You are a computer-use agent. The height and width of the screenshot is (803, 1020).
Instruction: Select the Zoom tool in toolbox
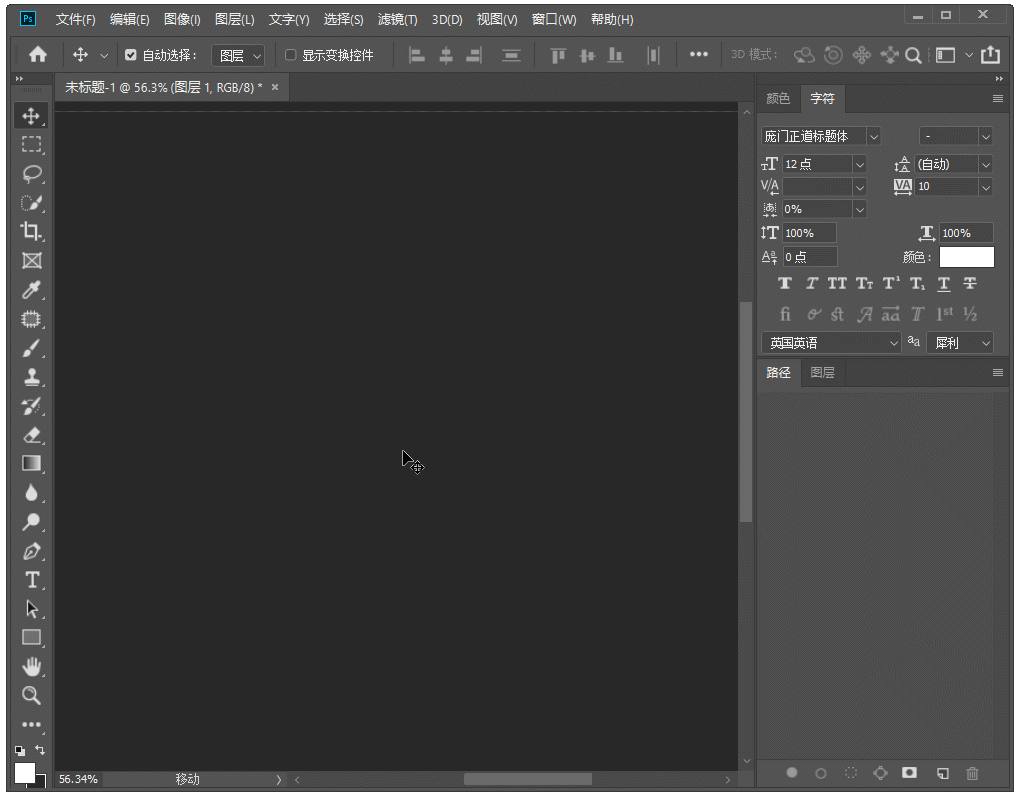point(31,696)
